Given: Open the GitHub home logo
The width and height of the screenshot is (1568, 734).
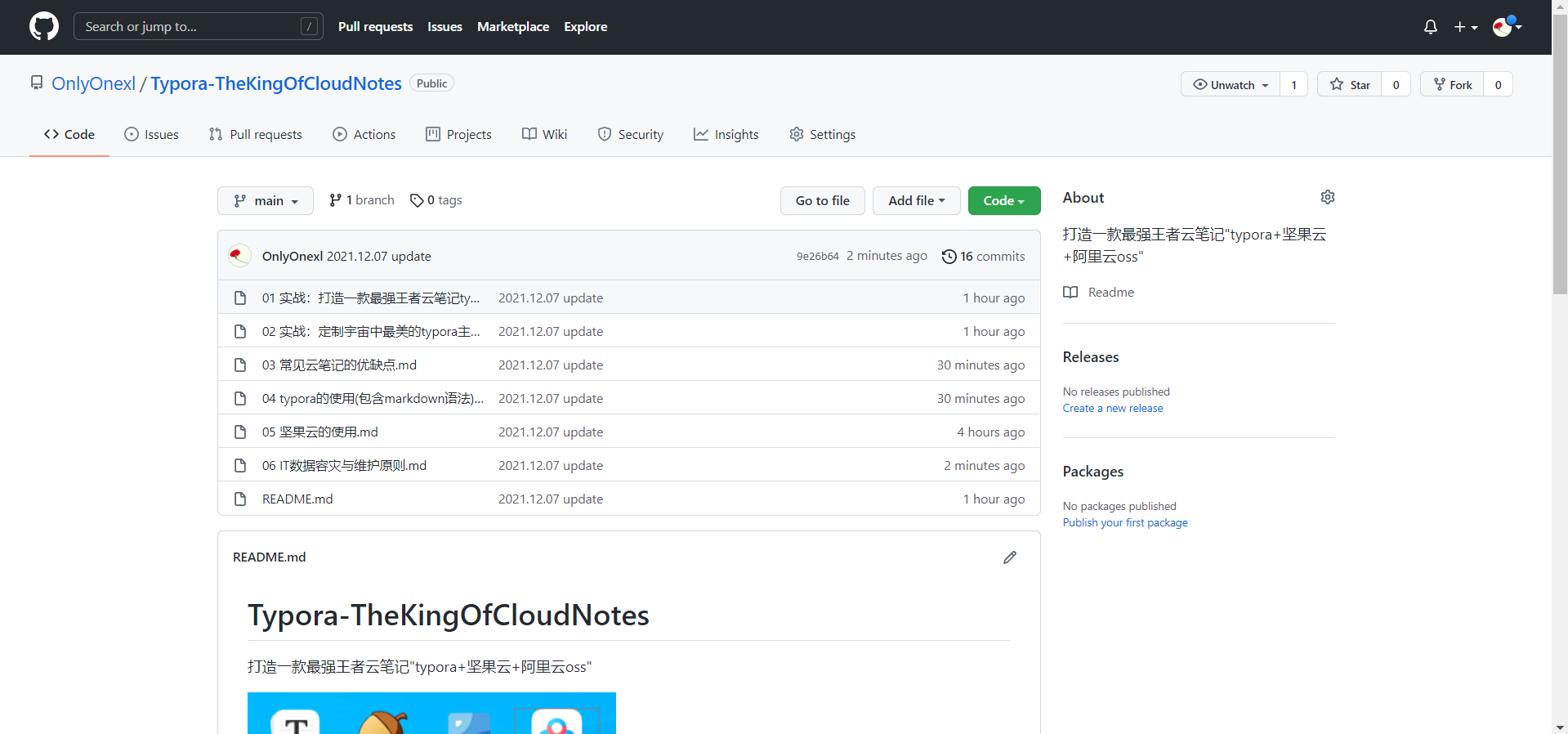Looking at the screenshot, I should (44, 26).
